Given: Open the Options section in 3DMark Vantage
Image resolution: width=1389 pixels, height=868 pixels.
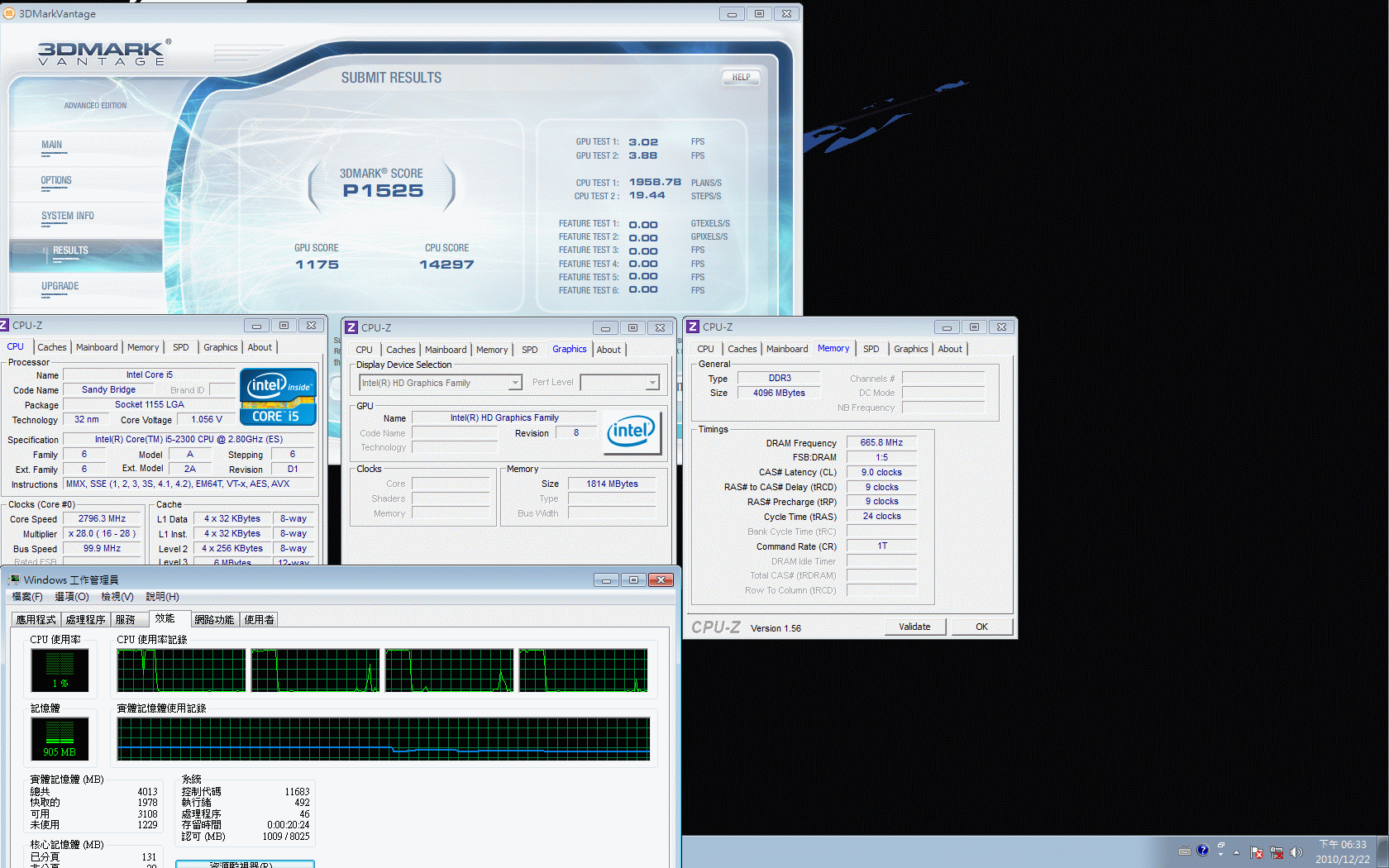Looking at the screenshot, I should pyautogui.click(x=56, y=180).
